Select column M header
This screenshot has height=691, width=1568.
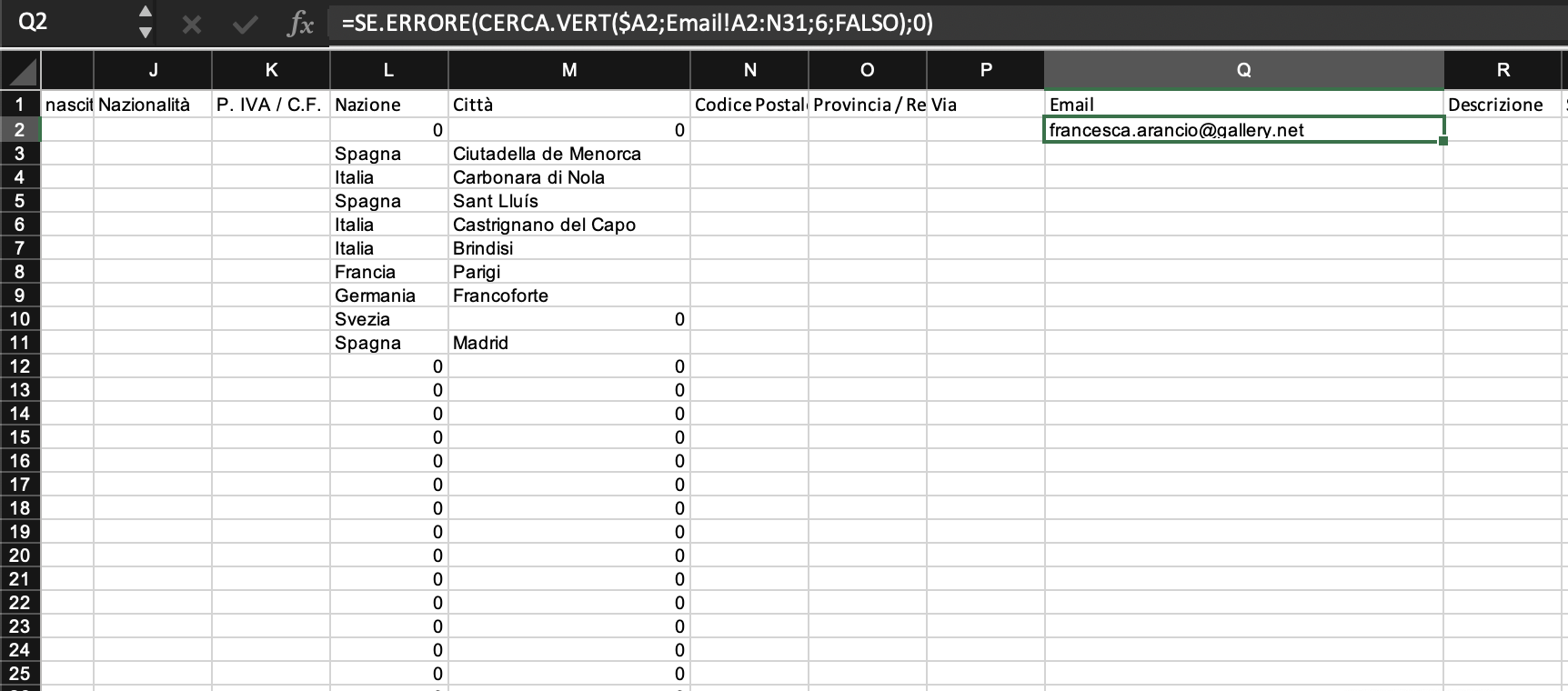[x=568, y=70]
